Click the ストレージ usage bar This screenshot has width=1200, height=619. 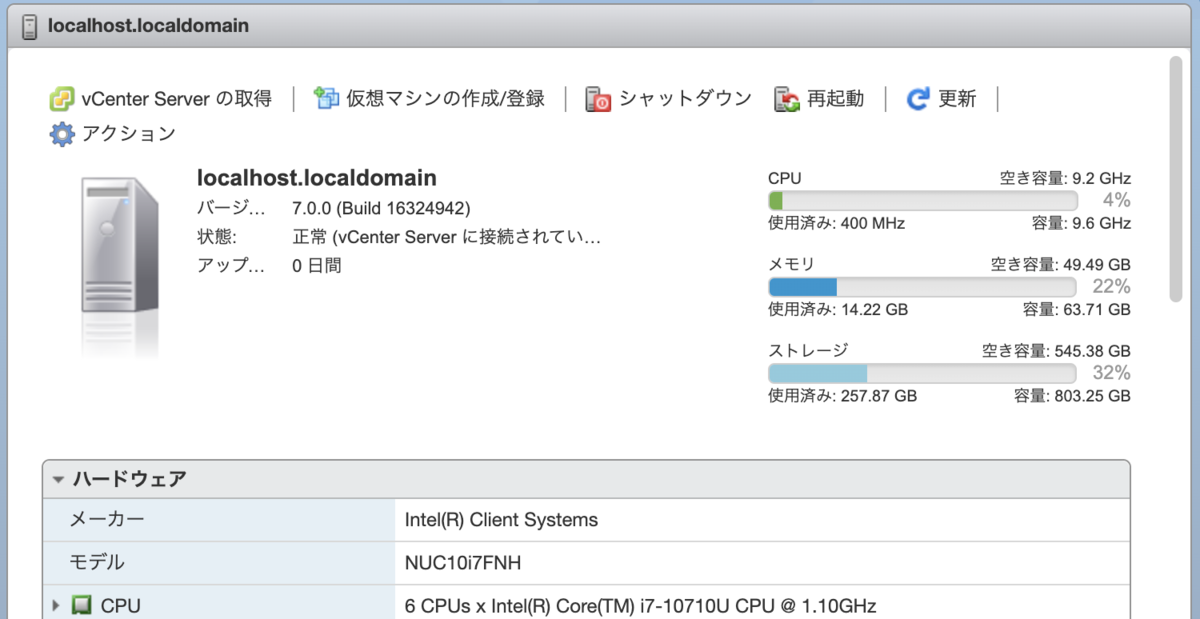(x=922, y=373)
